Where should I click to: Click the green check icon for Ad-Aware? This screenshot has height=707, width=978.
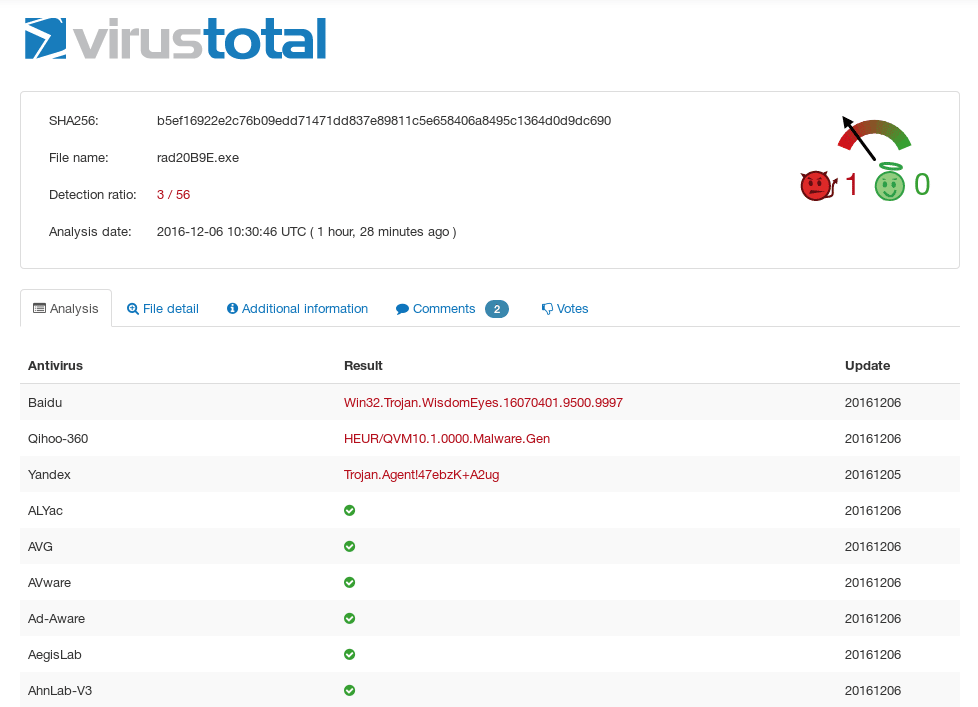[x=349, y=618]
